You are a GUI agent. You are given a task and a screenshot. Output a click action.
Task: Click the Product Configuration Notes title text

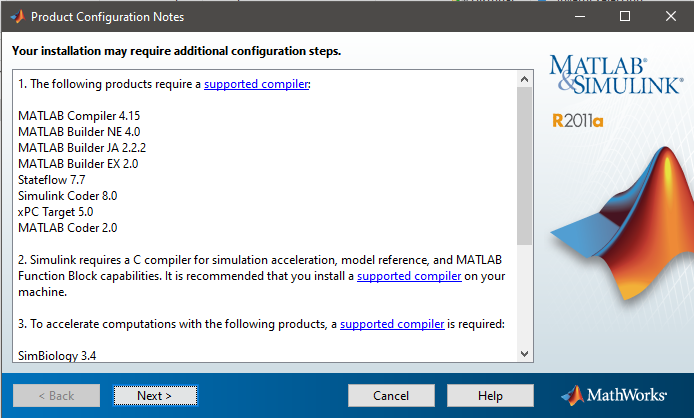(107, 17)
